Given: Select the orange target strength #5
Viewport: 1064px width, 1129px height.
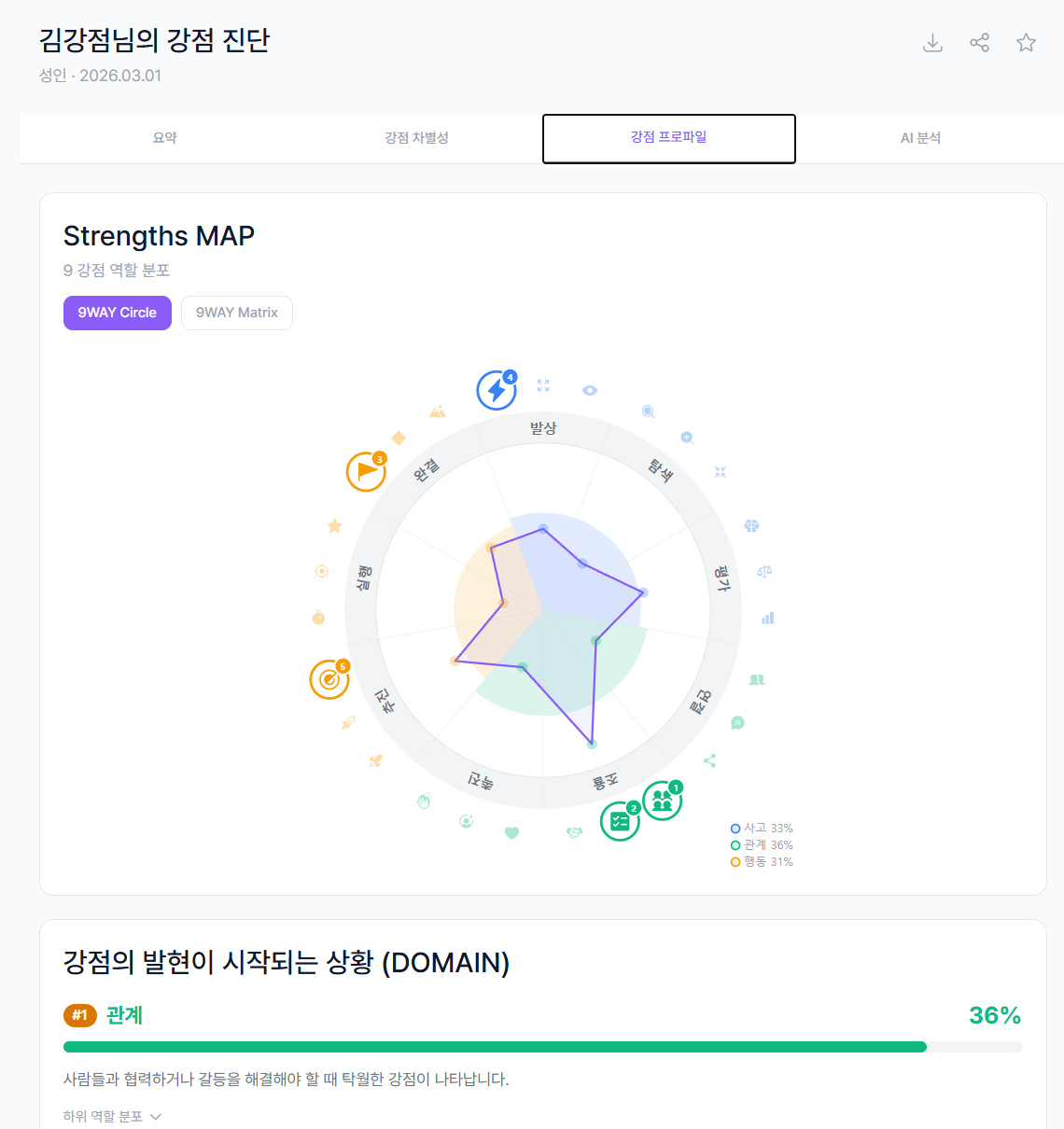Looking at the screenshot, I should pyautogui.click(x=329, y=679).
